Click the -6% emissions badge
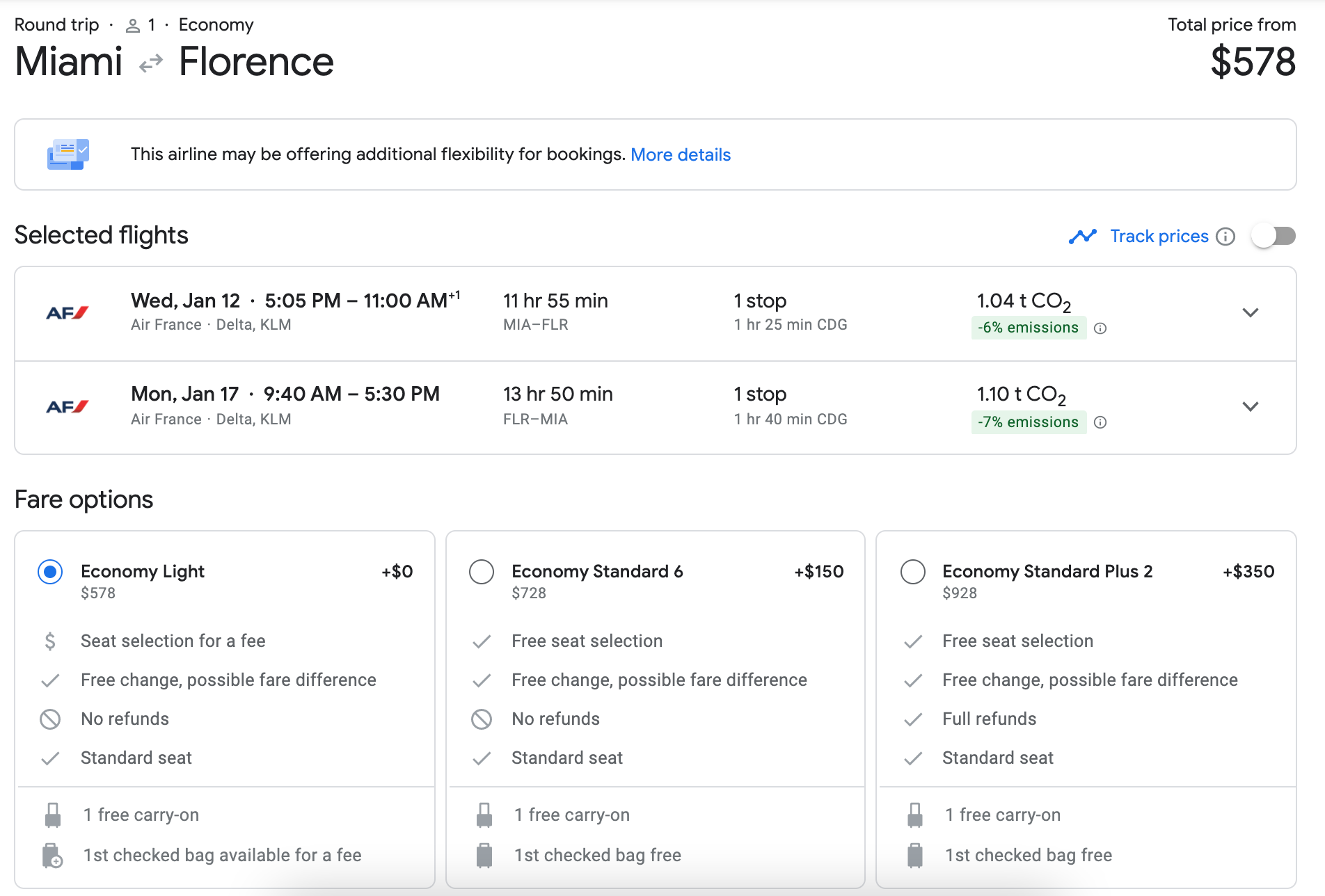Viewport: 1325px width, 896px height. [x=1028, y=328]
